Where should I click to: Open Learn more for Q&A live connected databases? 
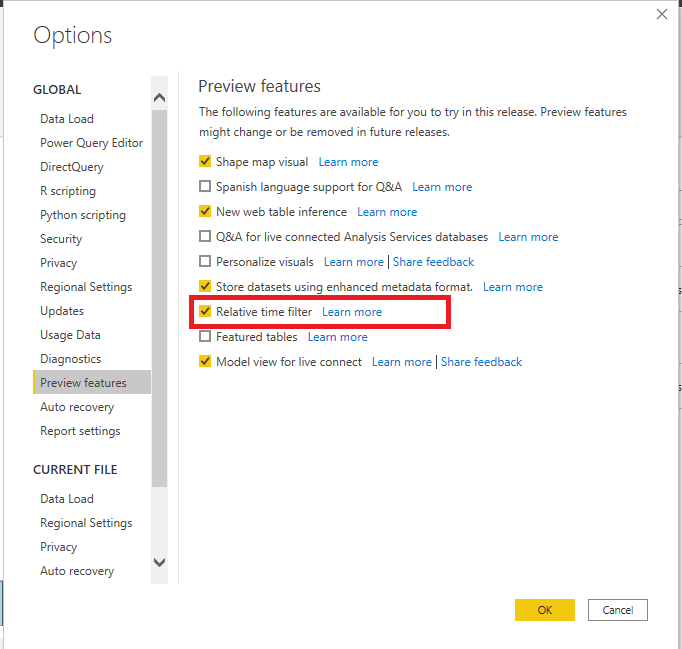[528, 237]
